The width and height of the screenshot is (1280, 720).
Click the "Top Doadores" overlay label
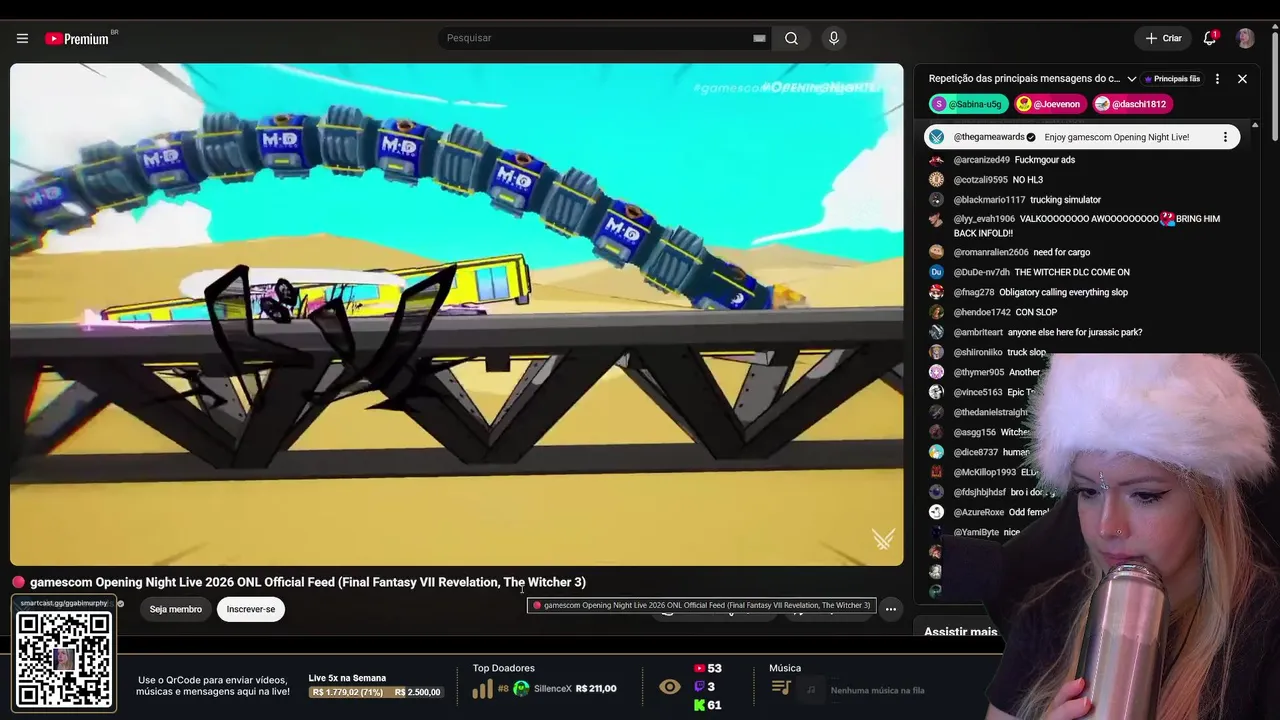coord(504,668)
